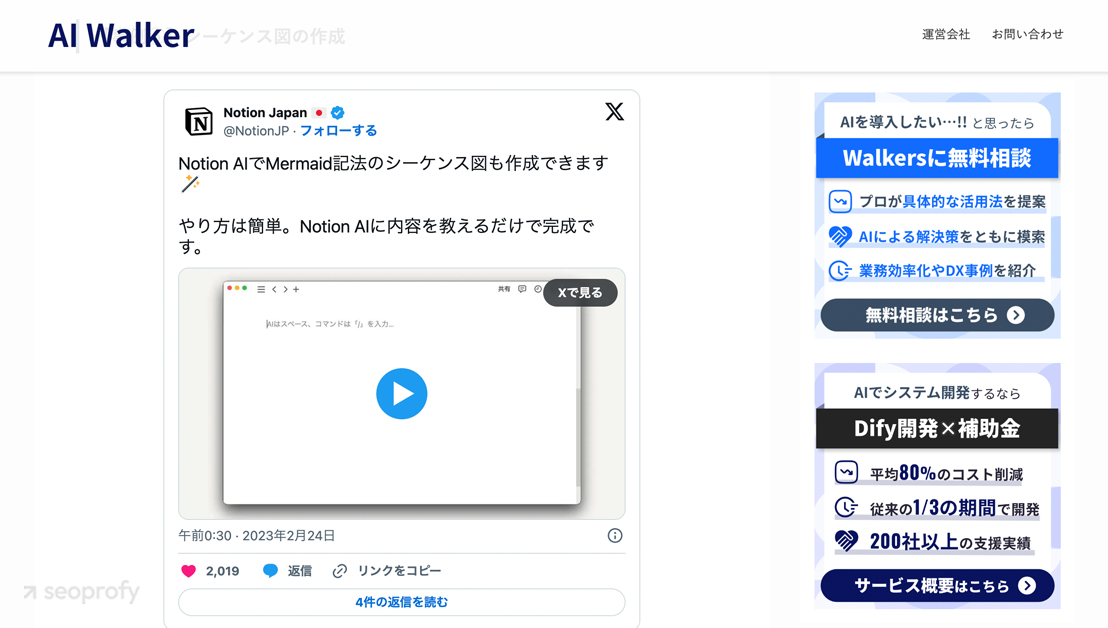
Task: Click the handshake icon beside 200社以上の支援実績
Action: pos(846,541)
